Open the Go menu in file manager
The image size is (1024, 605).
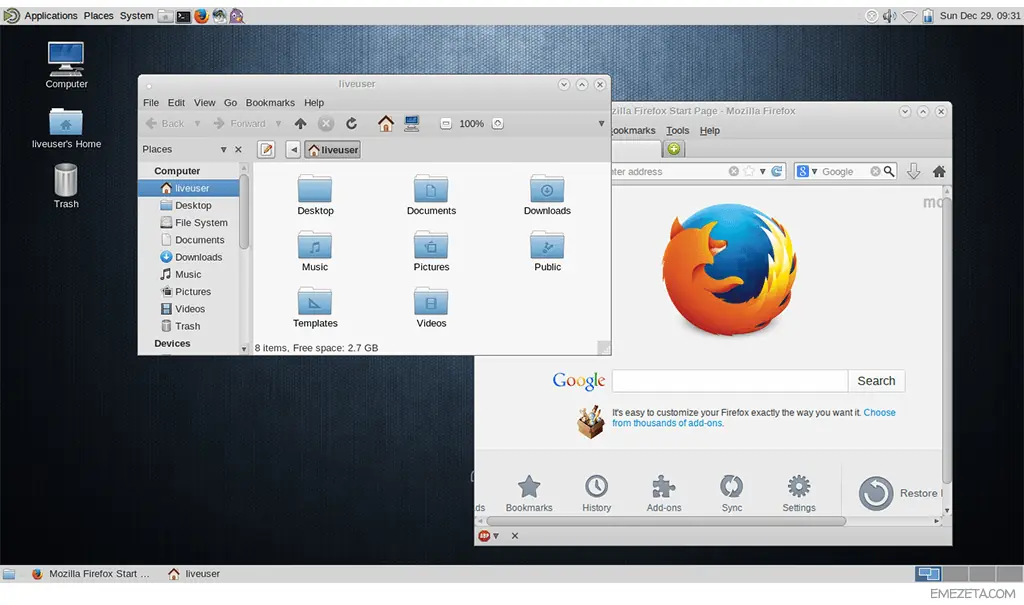[231, 103]
